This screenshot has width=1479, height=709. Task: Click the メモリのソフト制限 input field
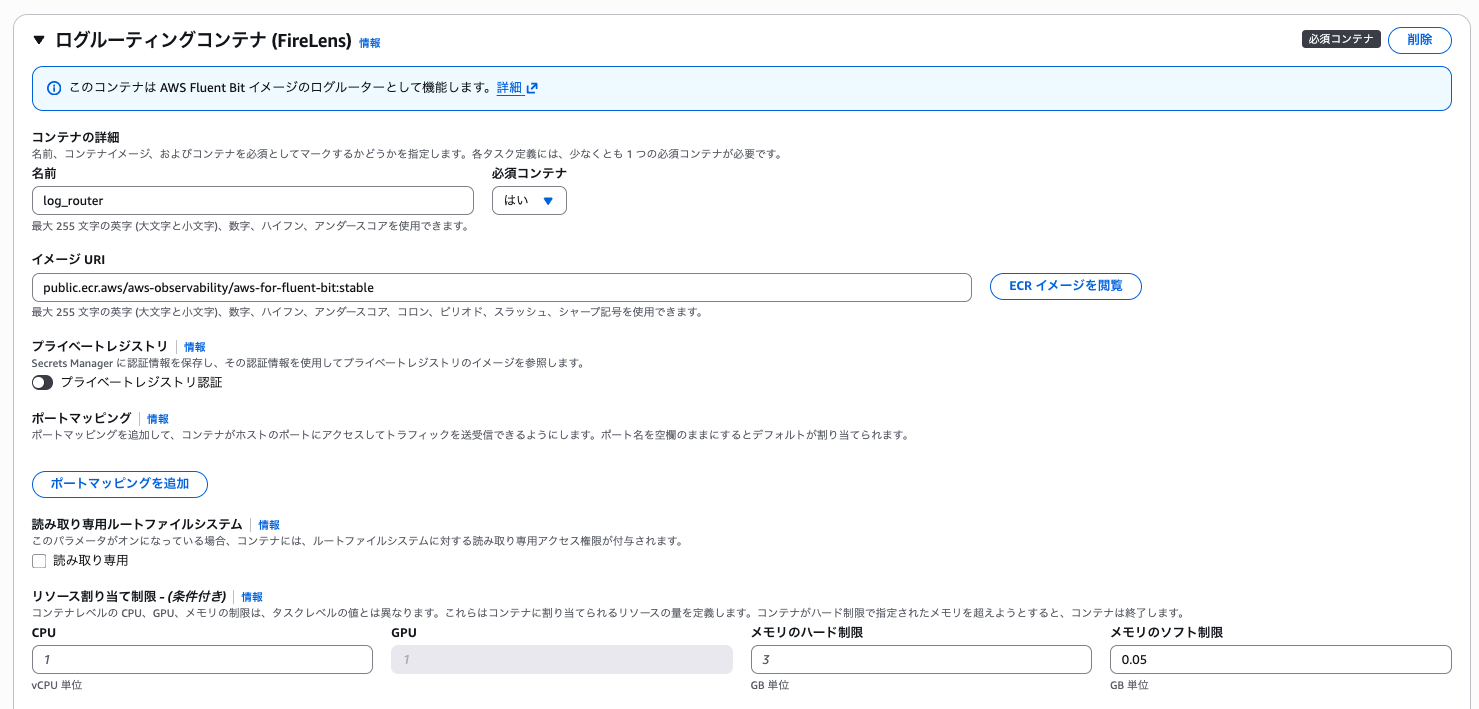[x=1280, y=659]
